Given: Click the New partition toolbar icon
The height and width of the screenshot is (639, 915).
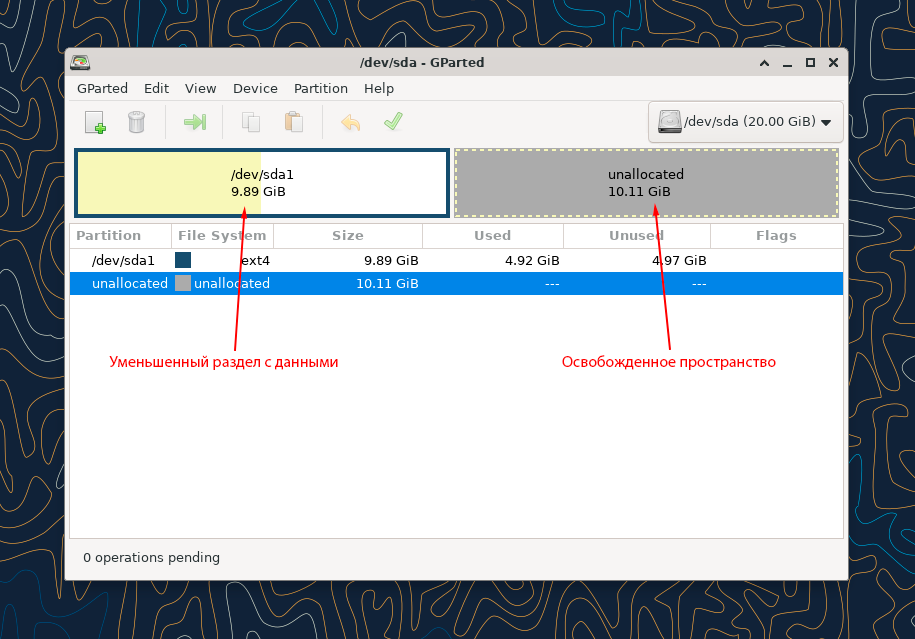Looking at the screenshot, I should [x=95, y=123].
